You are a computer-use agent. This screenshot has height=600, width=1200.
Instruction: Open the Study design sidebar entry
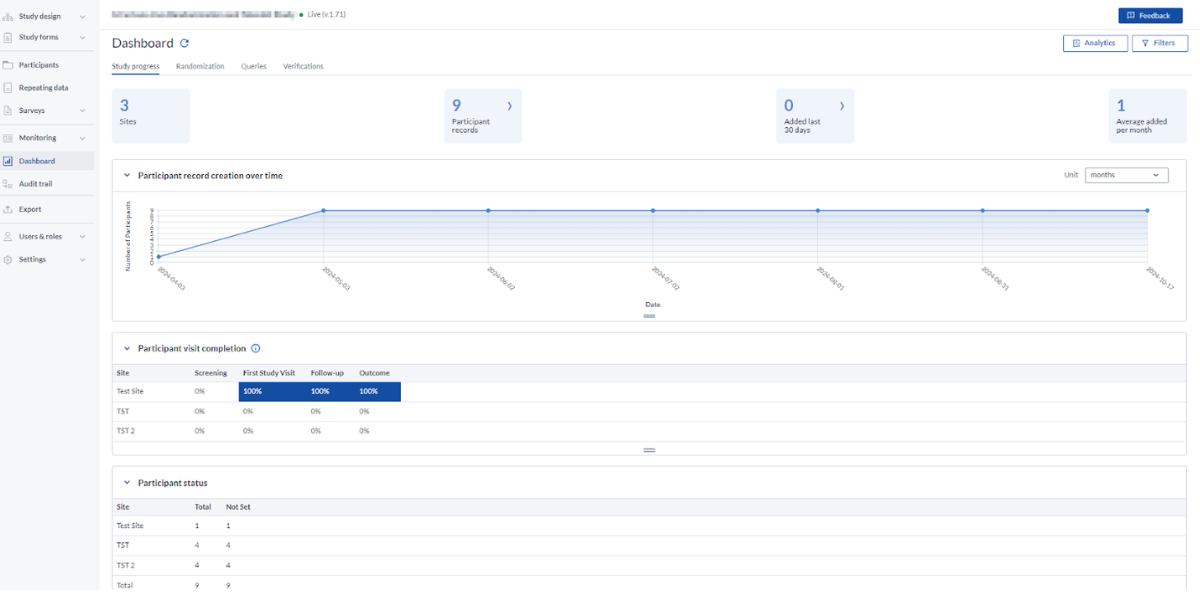point(42,16)
